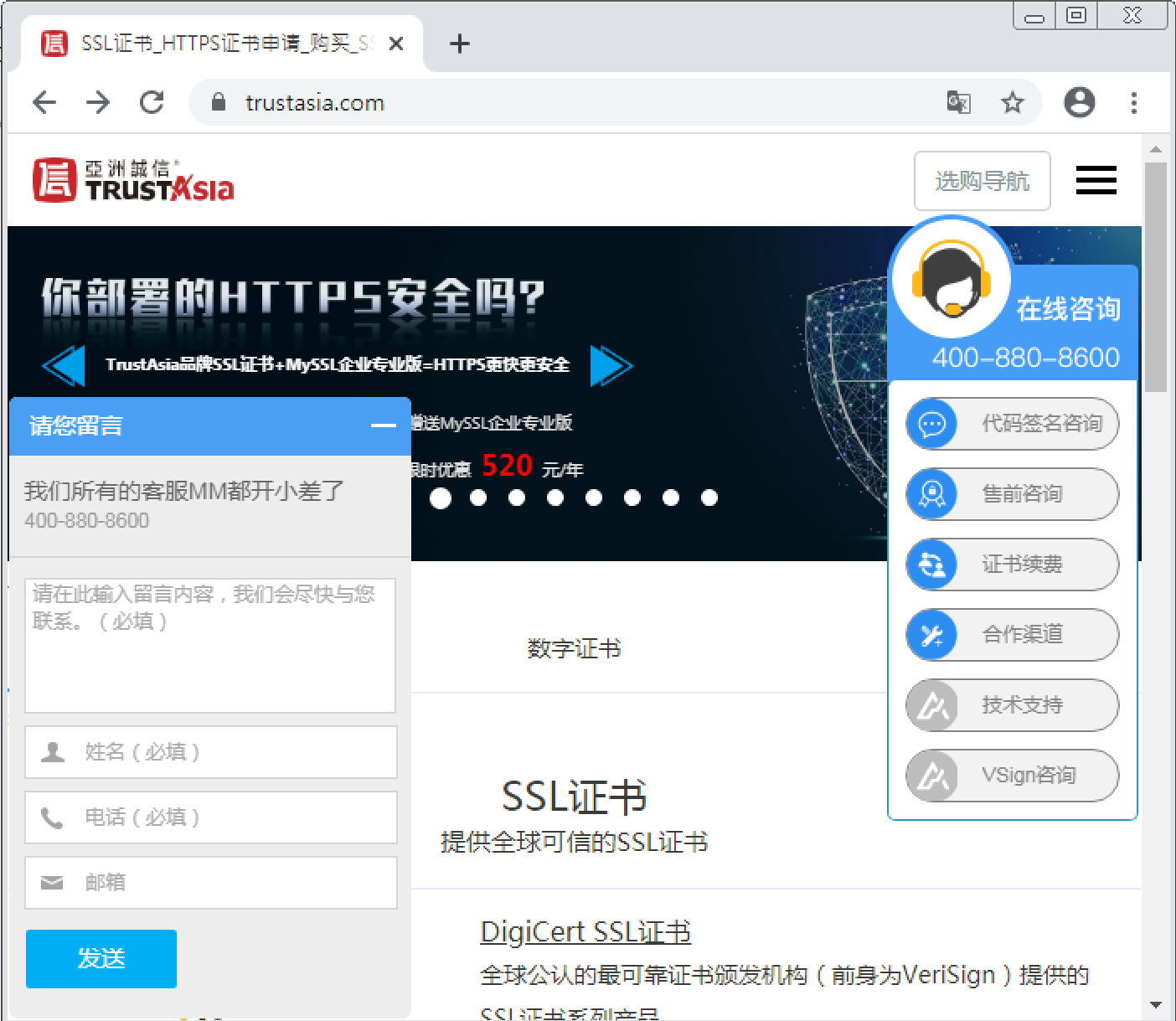The height and width of the screenshot is (1021, 1176).
Task: Select the first banner carousel dot
Action: click(441, 498)
